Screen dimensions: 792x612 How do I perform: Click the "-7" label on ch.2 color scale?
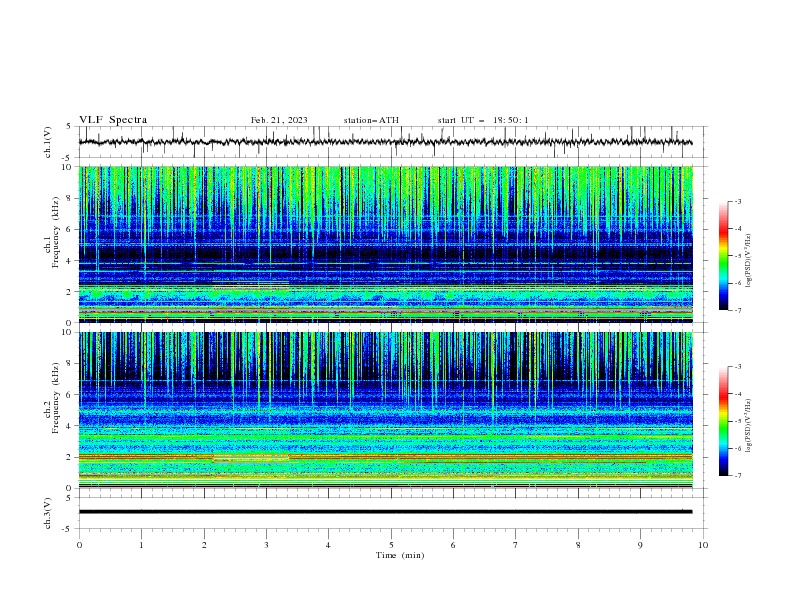click(737, 475)
